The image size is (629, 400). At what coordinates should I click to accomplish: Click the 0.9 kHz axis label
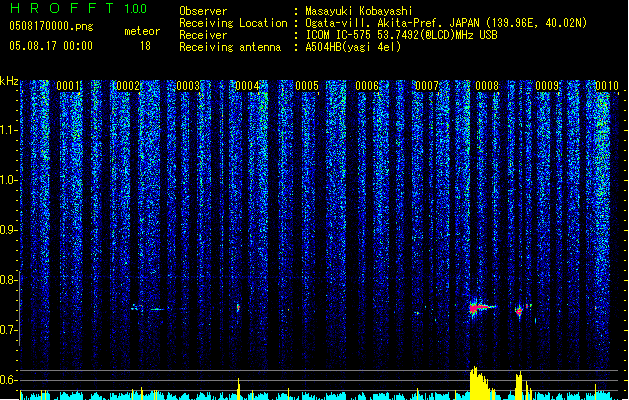click(x=9, y=230)
